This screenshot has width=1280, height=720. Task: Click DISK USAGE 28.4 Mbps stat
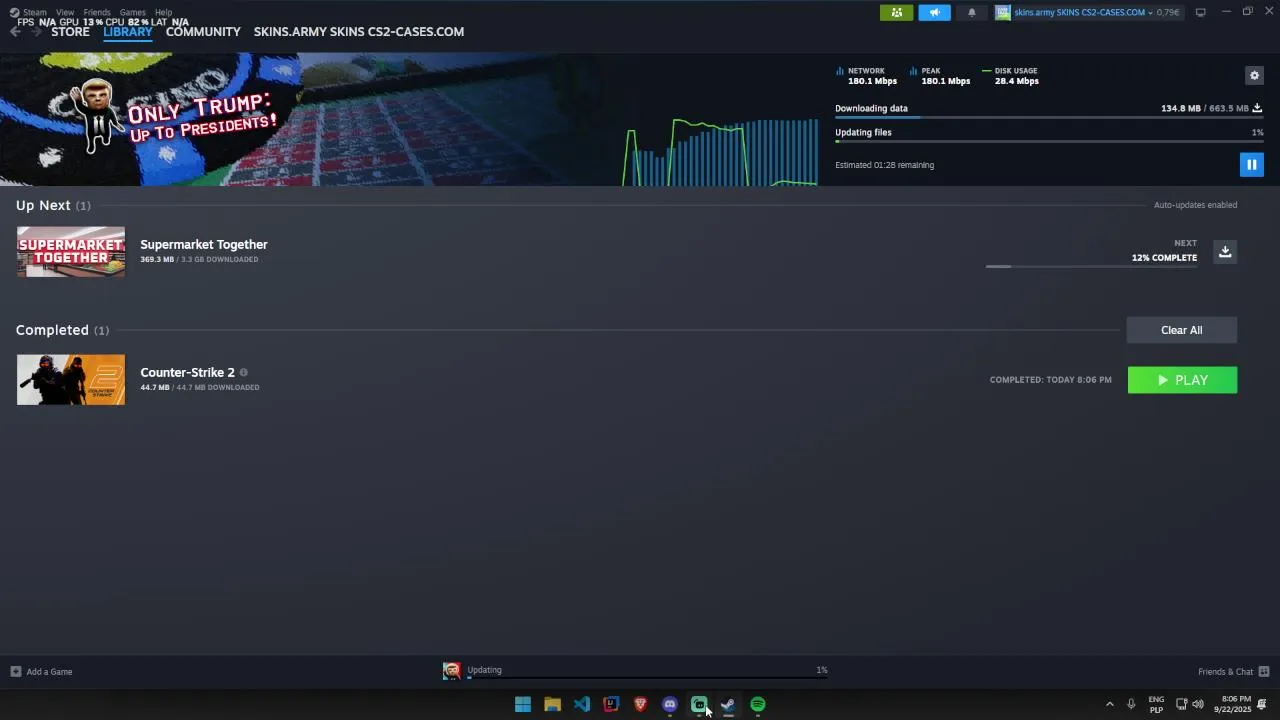1011,76
